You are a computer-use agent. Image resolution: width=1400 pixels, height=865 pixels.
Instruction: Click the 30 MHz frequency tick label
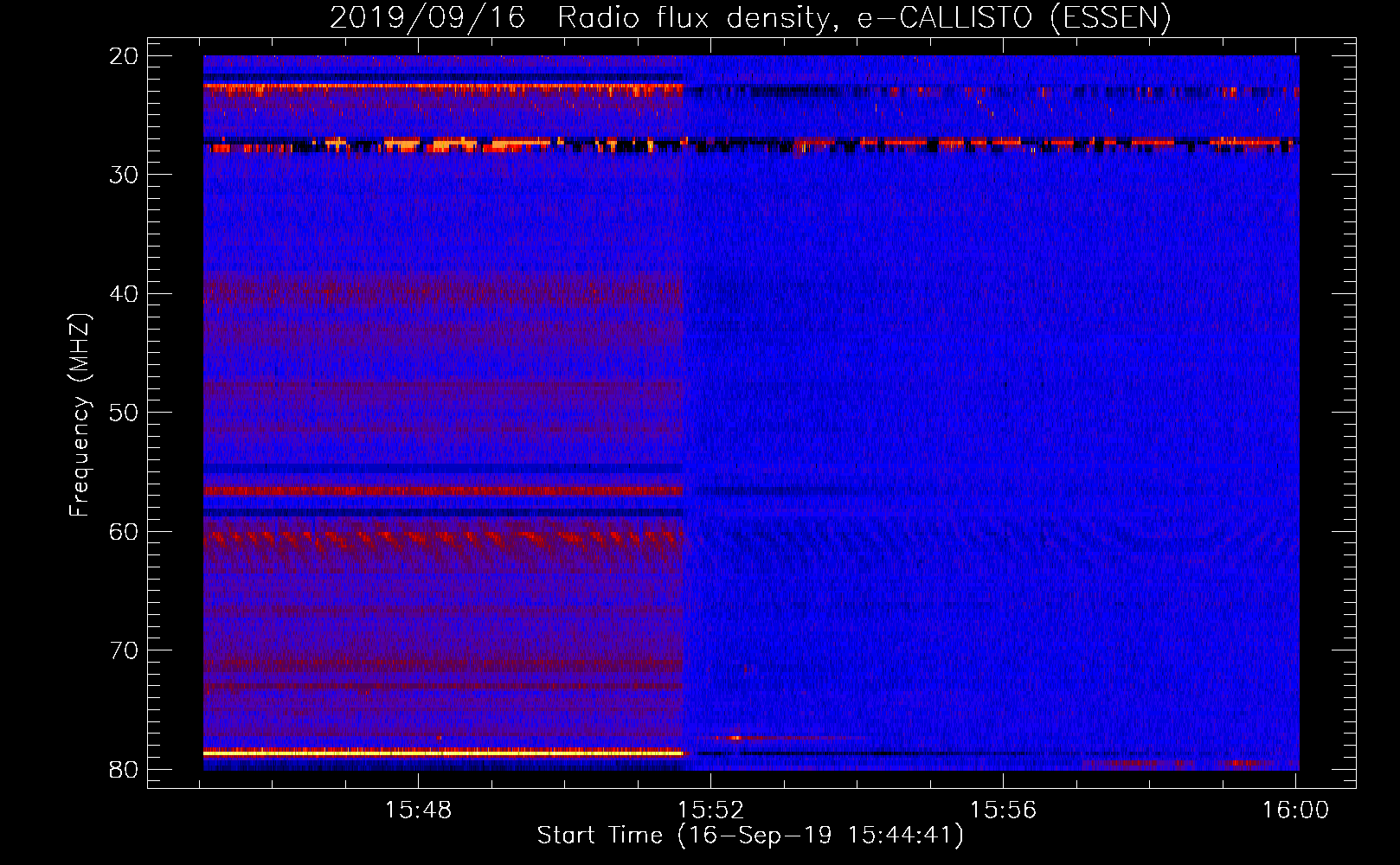[x=125, y=175]
